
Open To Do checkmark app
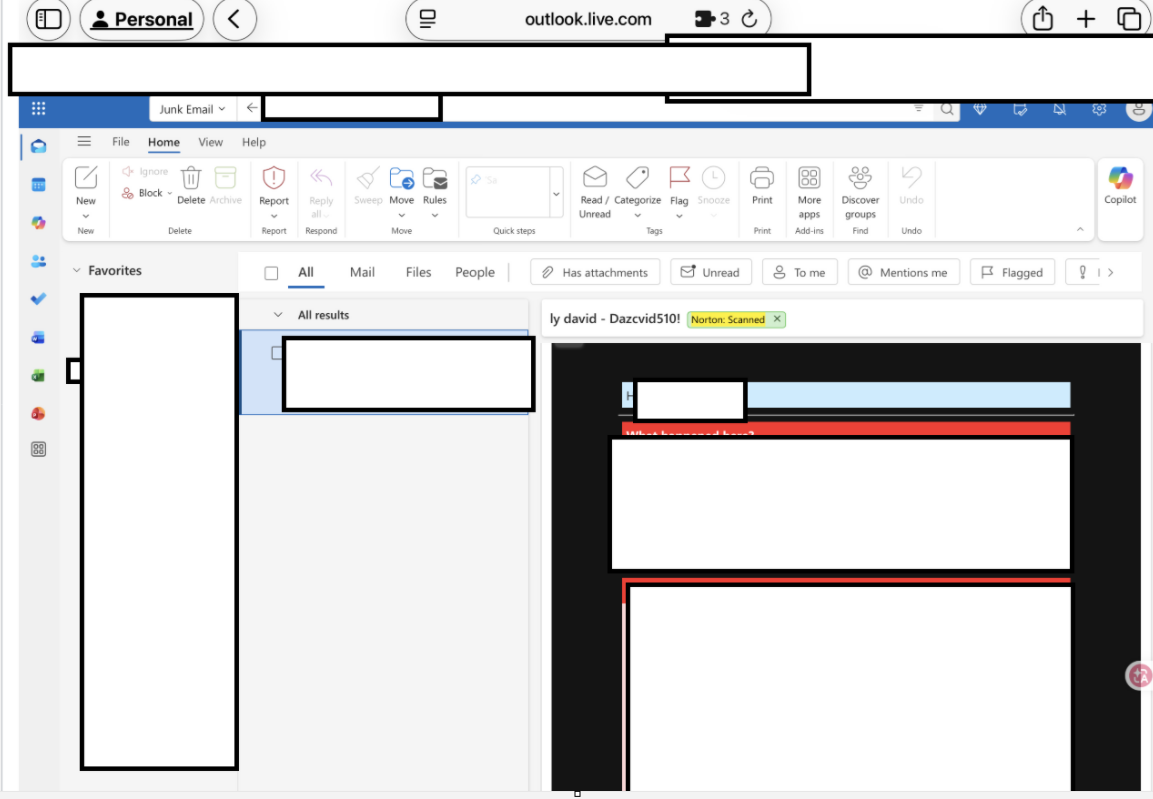[x=38, y=298]
